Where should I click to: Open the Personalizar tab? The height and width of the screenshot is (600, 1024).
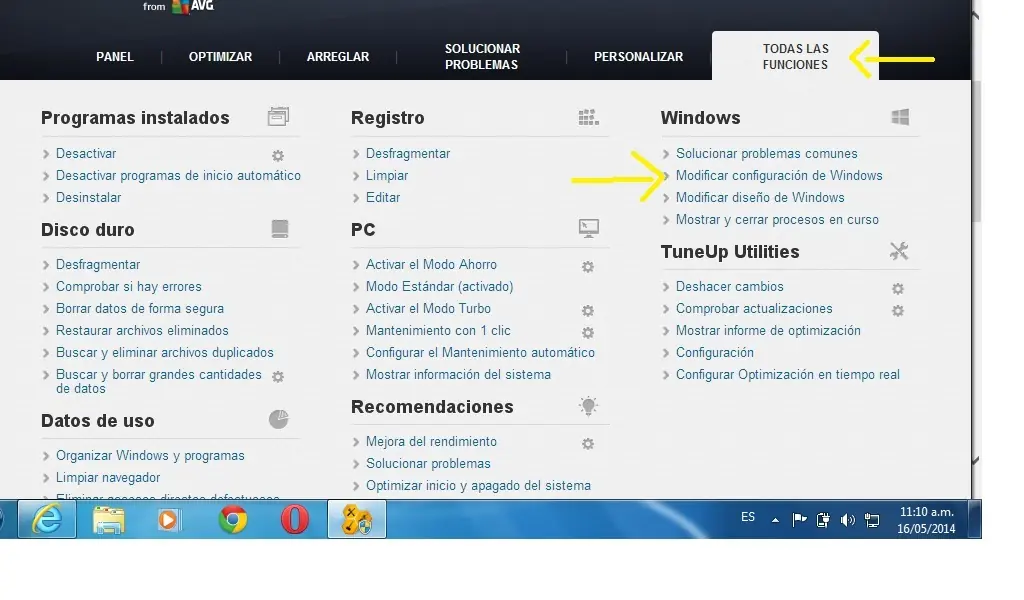[x=638, y=57]
